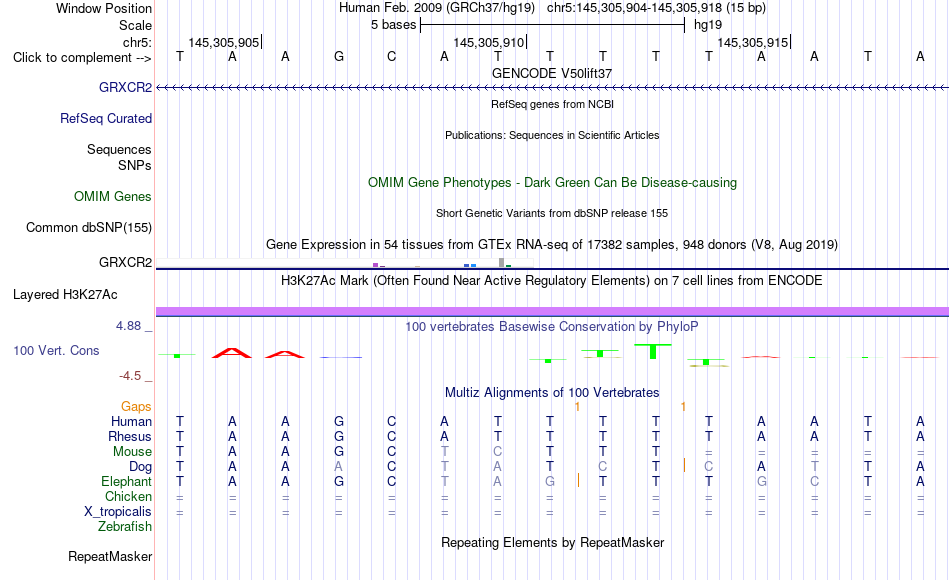The height and width of the screenshot is (580, 950).
Task: Click the -4.5 PhyloP lower limit value
Action: (x=130, y=376)
